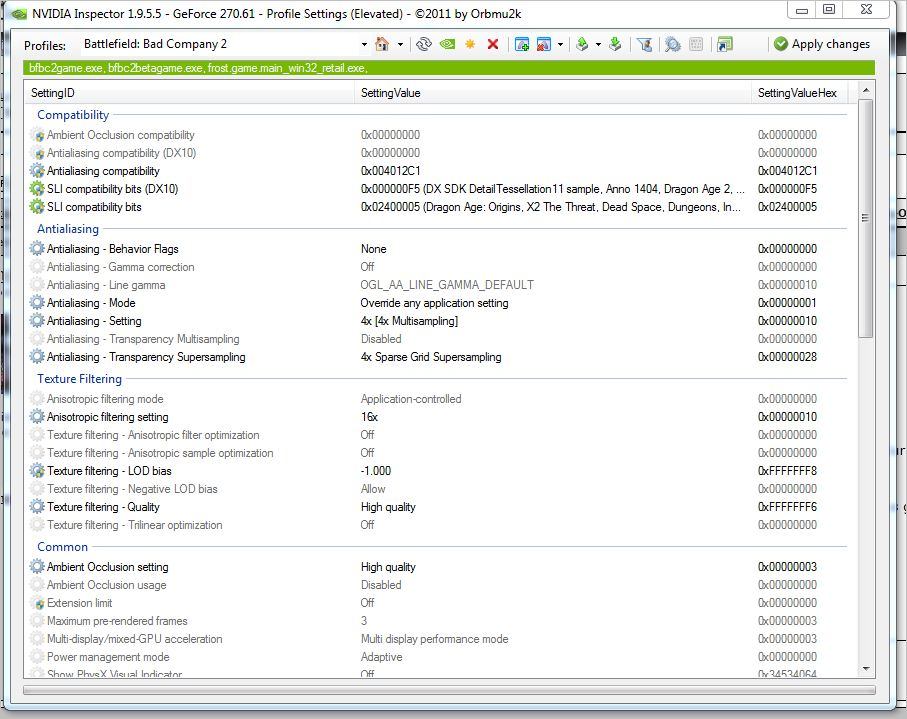Viewport: 907px width, 719px height.
Task: Click the gear icon beside Anisotropic filtering setting
Action: pos(37,416)
